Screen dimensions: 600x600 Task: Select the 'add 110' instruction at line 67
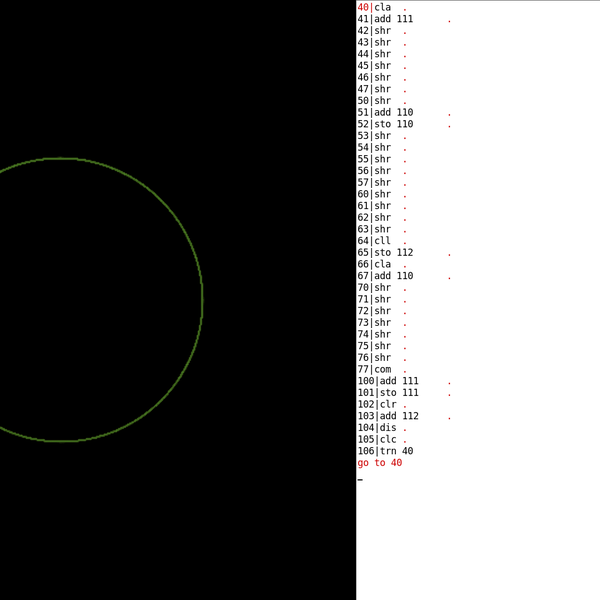click(x=393, y=276)
